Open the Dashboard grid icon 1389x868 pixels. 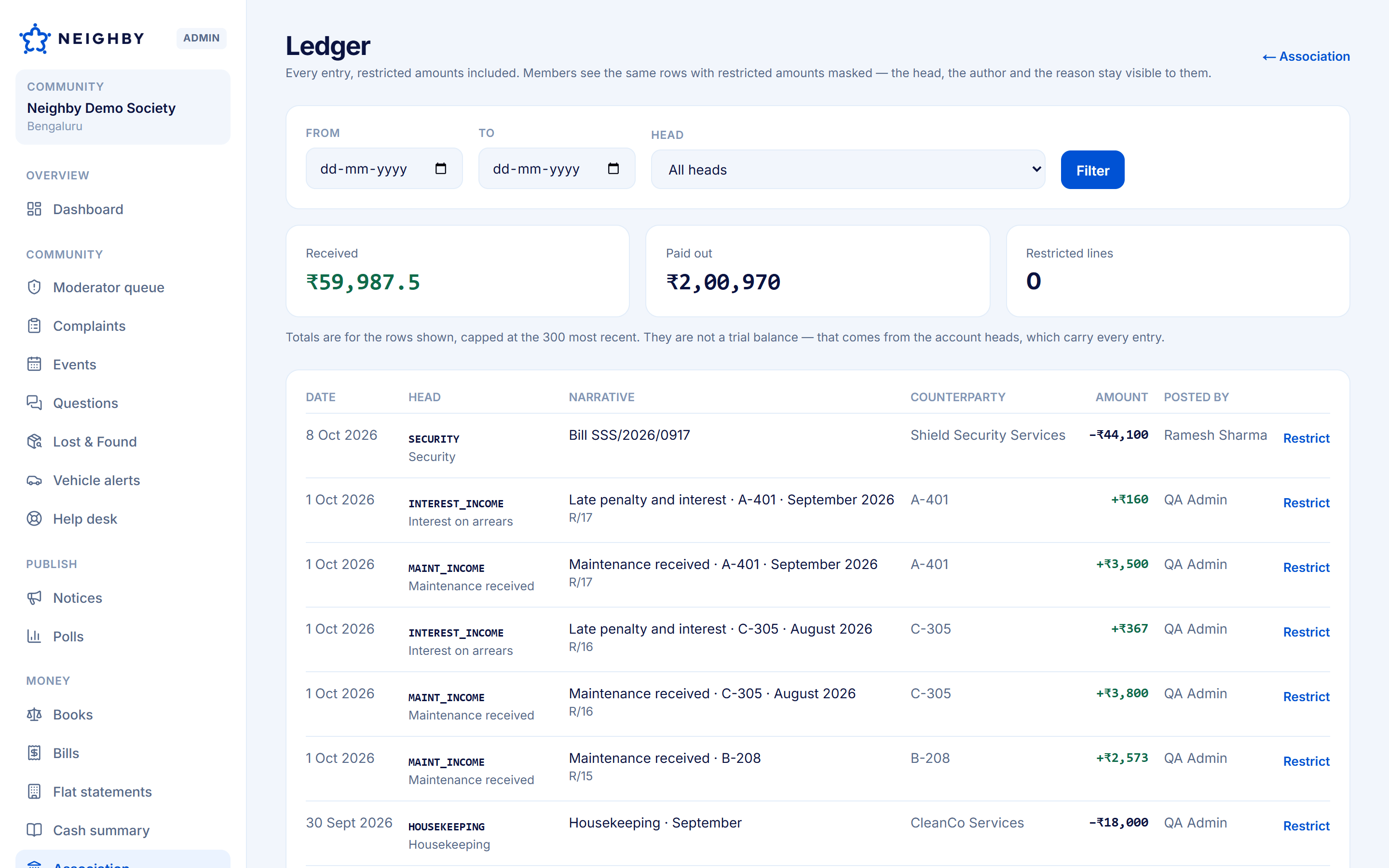pyautogui.click(x=34, y=209)
